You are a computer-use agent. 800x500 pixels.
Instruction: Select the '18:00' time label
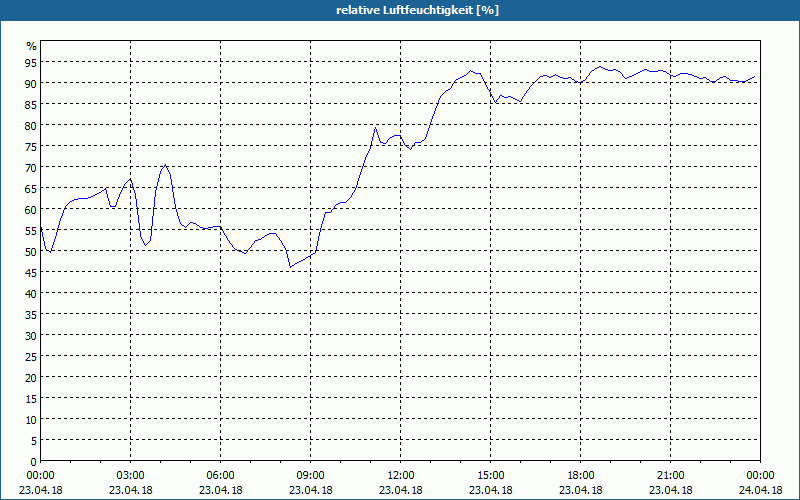581,476
